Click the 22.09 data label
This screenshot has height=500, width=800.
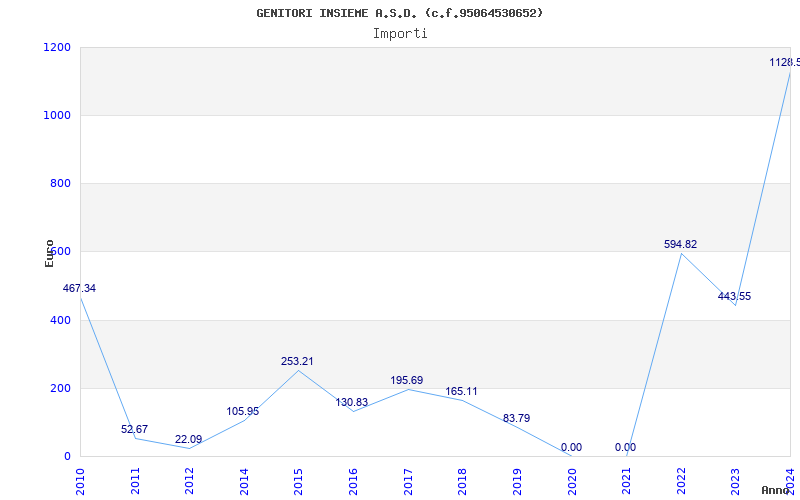tap(188, 439)
